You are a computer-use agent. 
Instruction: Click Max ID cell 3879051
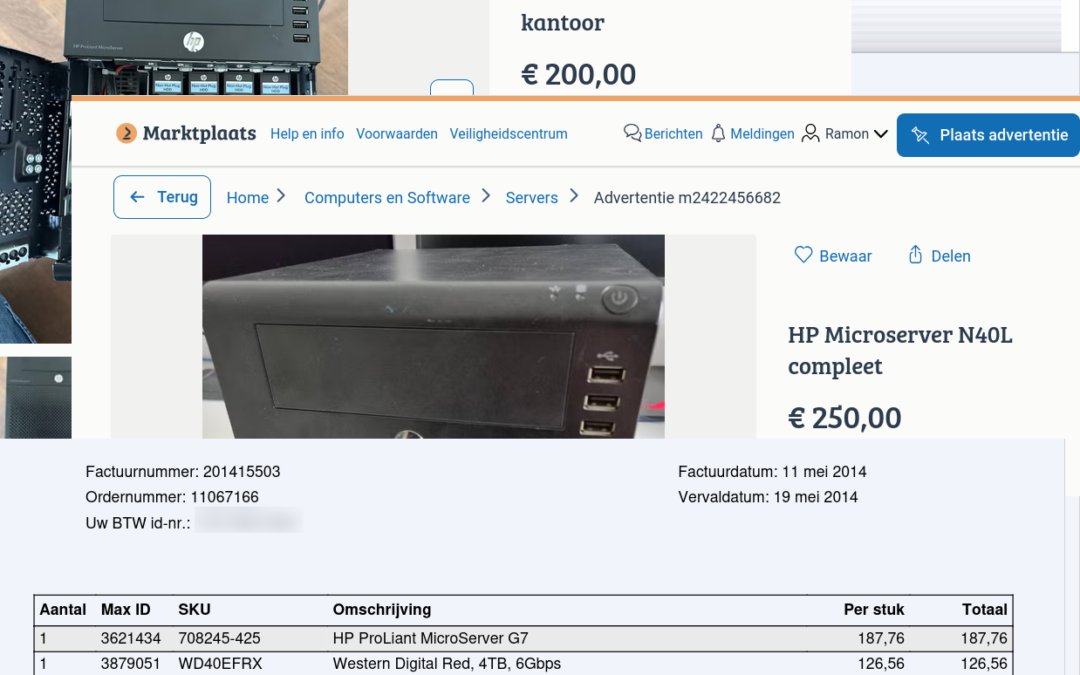click(x=131, y=664)
